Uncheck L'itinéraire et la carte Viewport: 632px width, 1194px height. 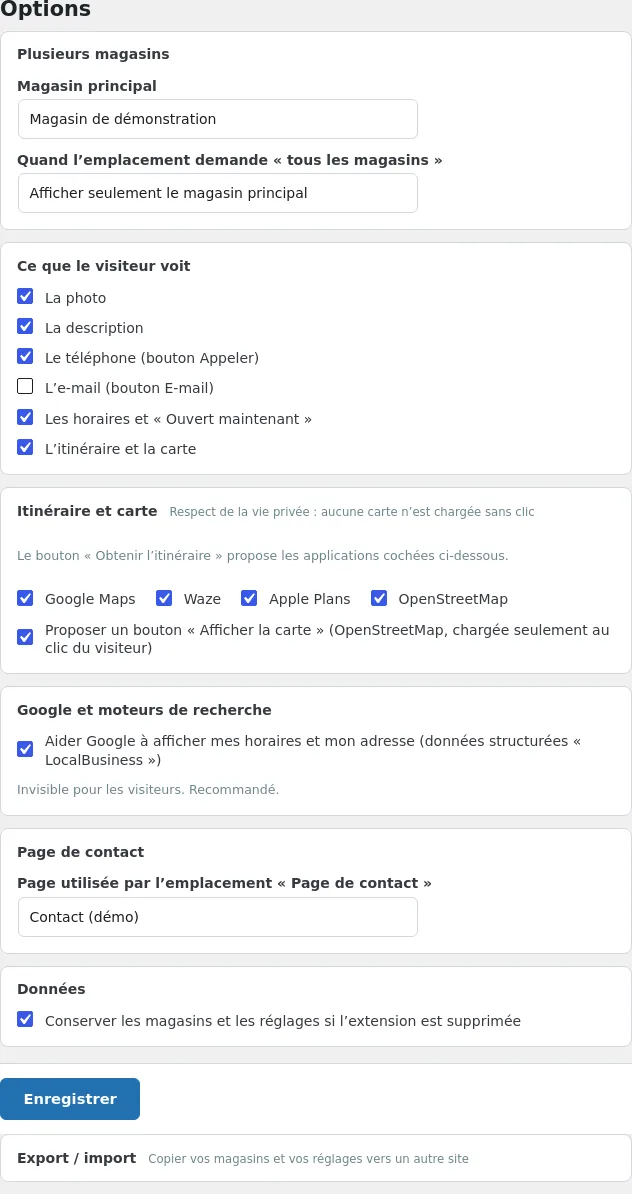(25, 447)
